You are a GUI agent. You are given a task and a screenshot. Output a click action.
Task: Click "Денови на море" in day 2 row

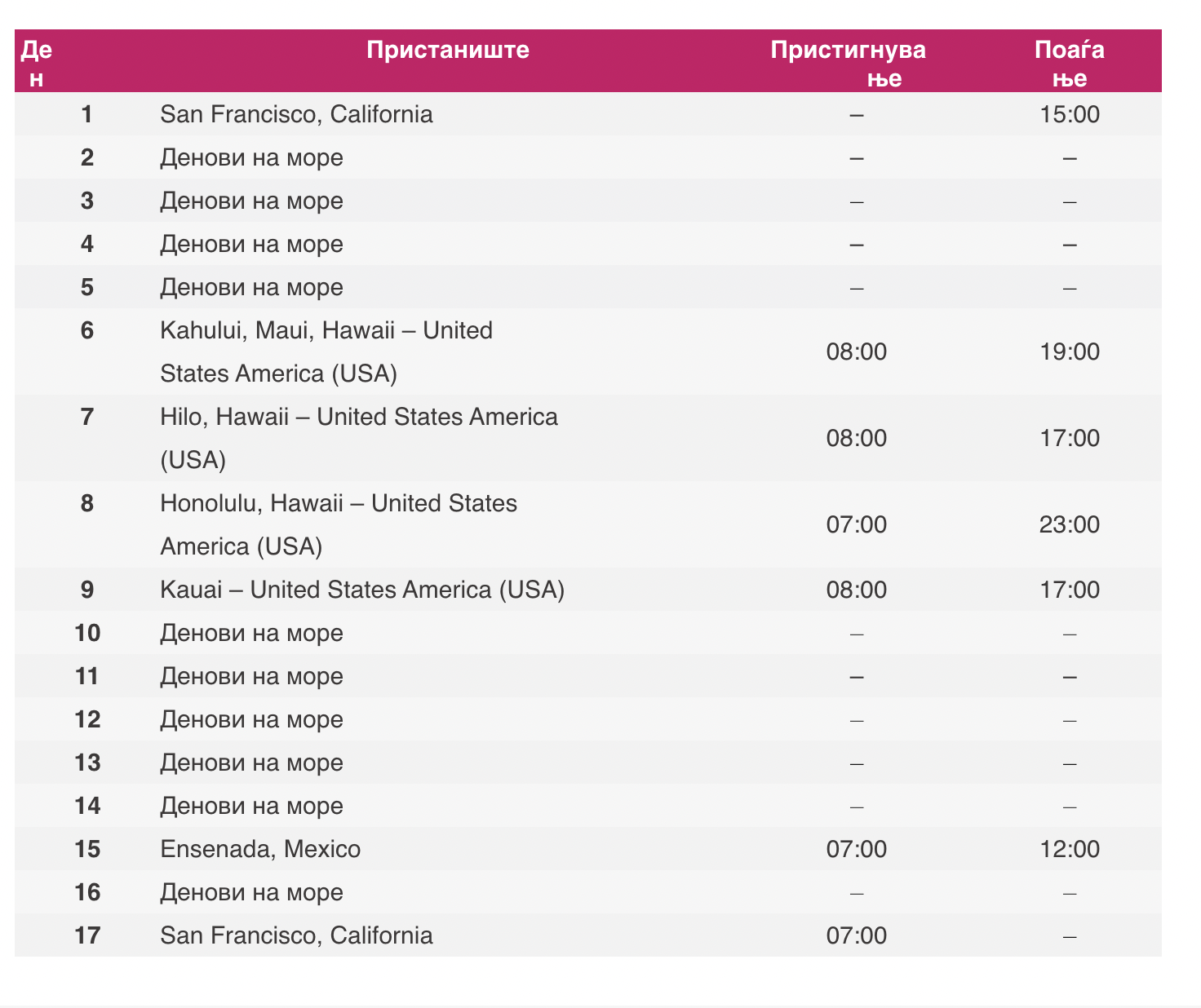251,157
